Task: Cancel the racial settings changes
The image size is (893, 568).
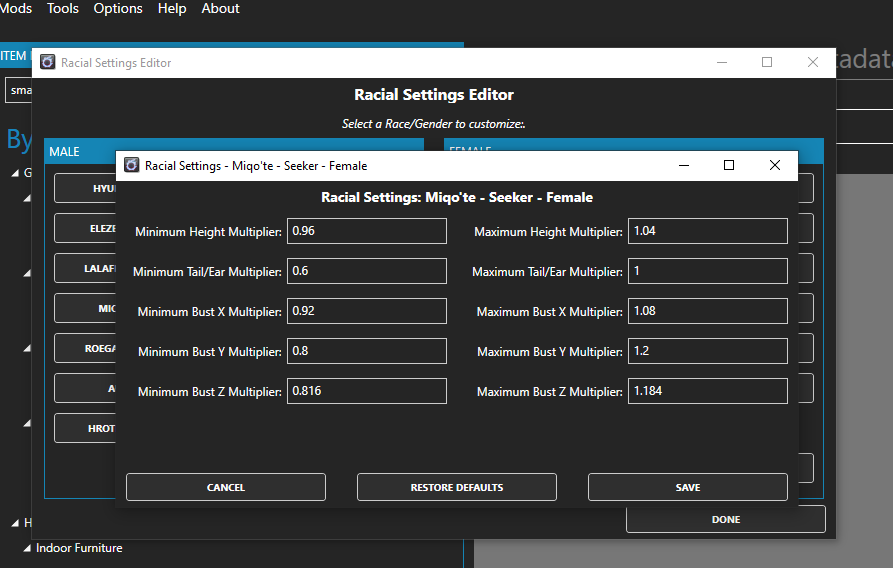Action: coord(226,487)
